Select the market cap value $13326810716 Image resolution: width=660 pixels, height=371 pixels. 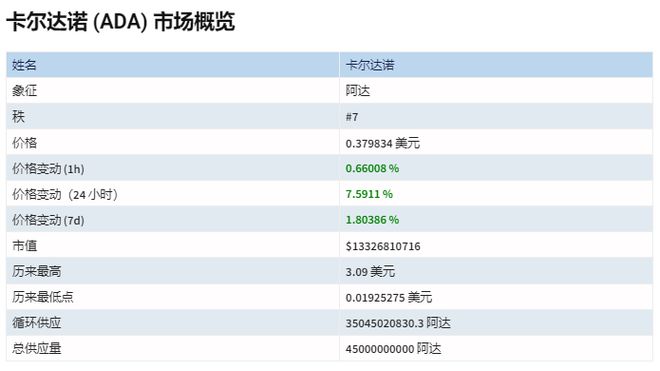(x=383, y=246)
